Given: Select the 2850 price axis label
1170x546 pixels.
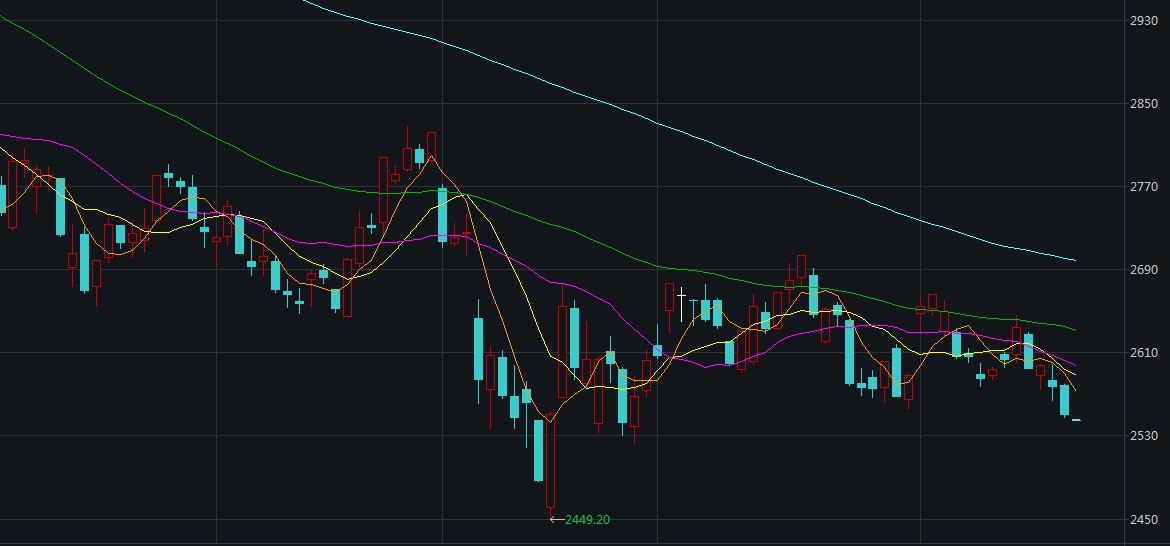Looking at the screenshot, I should coord(1144,104).
